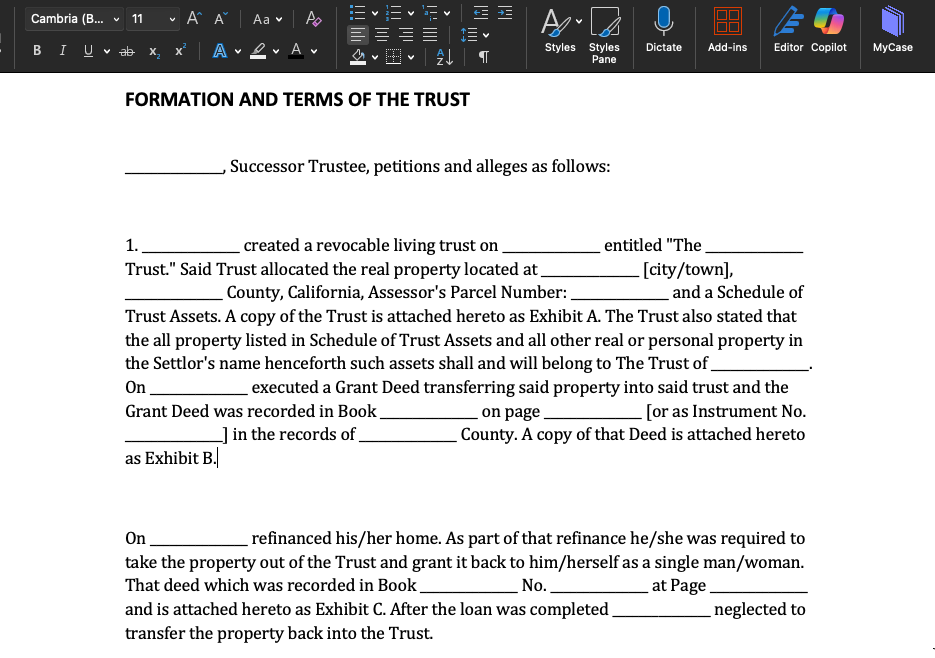This screenshot has height=658, width=935.
Task: Open the MyCase add-in
Action: tap(892, 27)
